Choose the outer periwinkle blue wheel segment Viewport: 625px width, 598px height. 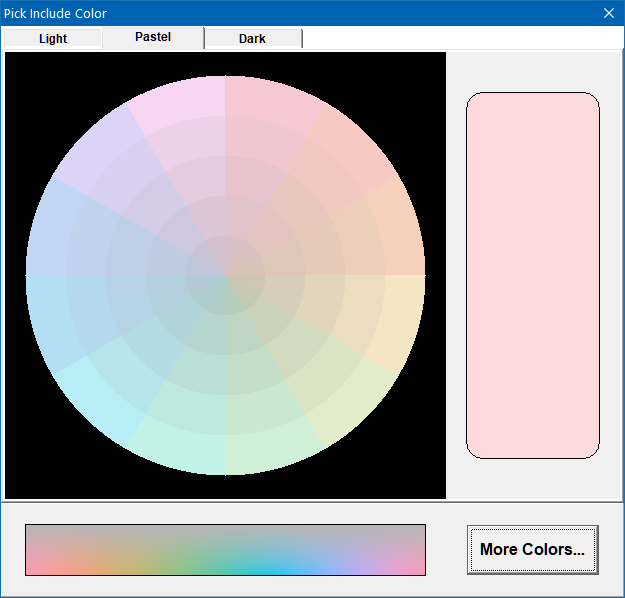[50, 230]
